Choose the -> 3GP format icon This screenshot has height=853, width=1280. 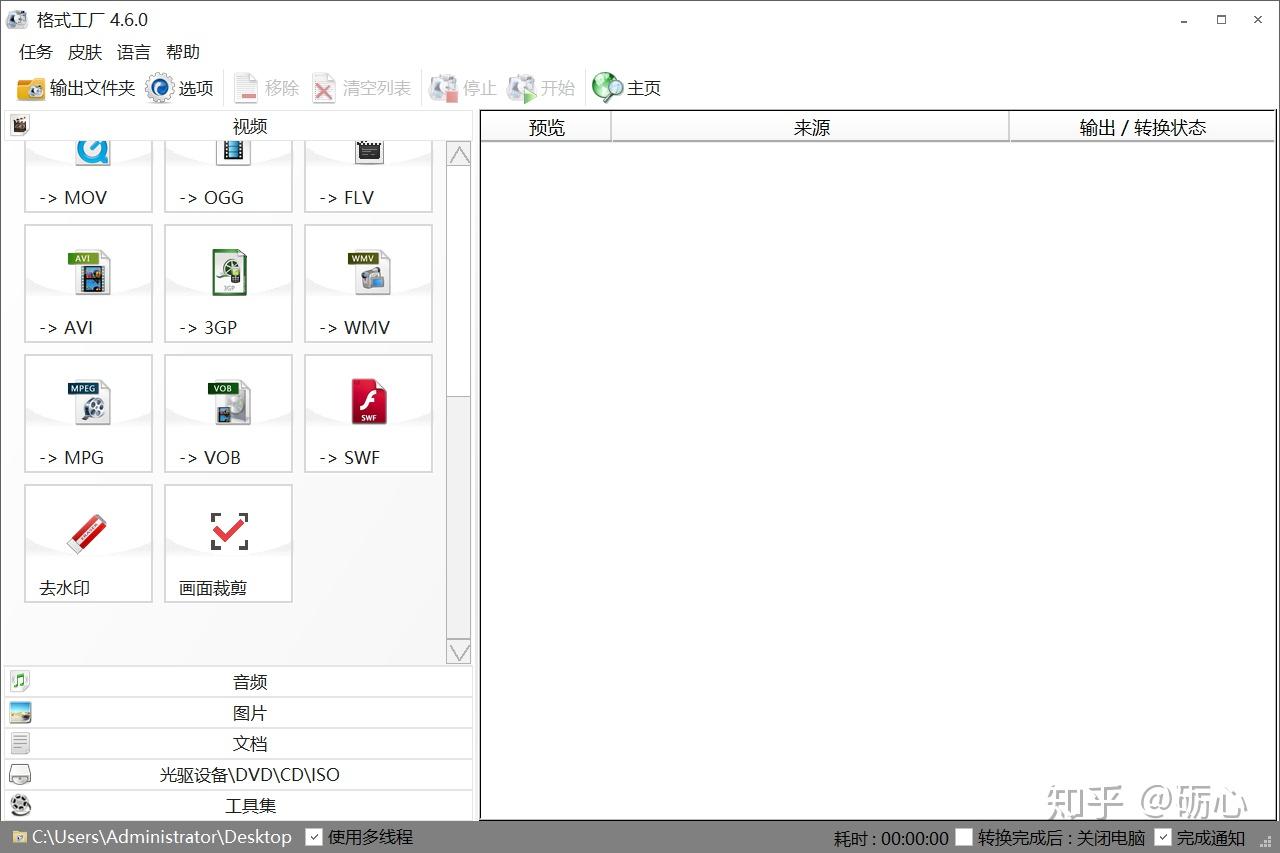228,283
